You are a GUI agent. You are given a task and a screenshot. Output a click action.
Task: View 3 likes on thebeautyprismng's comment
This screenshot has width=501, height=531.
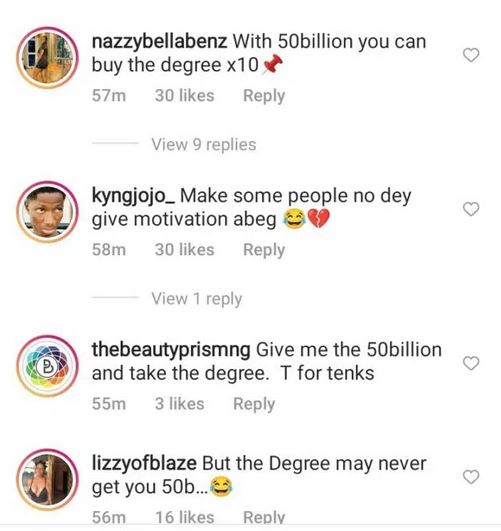point(180,404)
